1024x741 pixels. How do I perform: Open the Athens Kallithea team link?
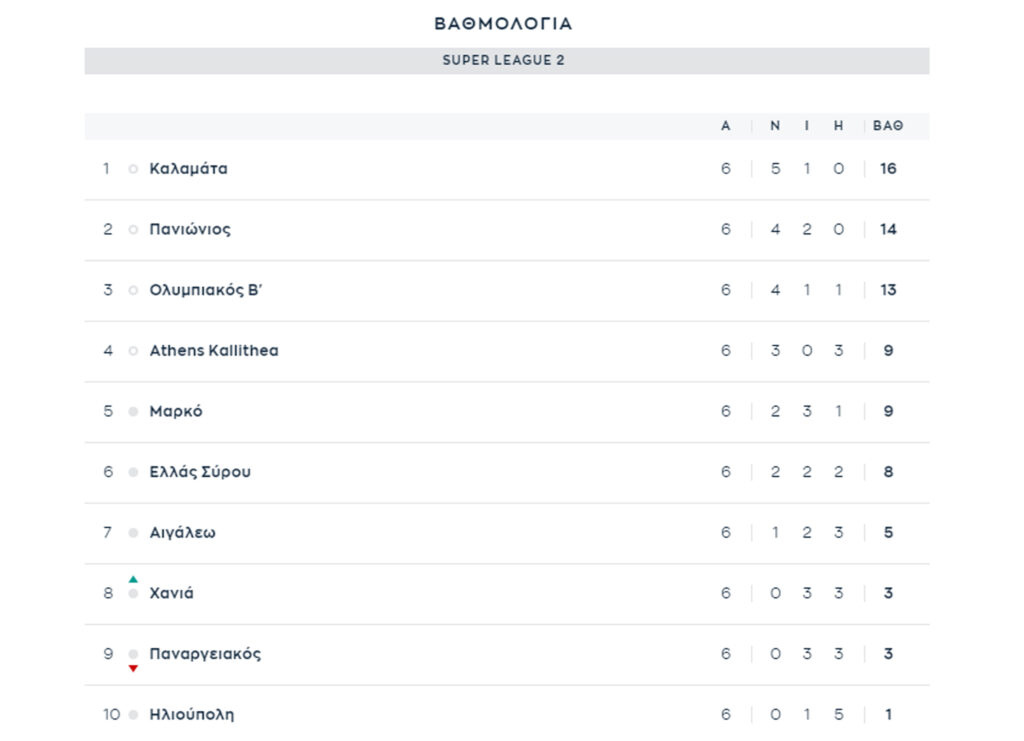[x=214, y=351]
